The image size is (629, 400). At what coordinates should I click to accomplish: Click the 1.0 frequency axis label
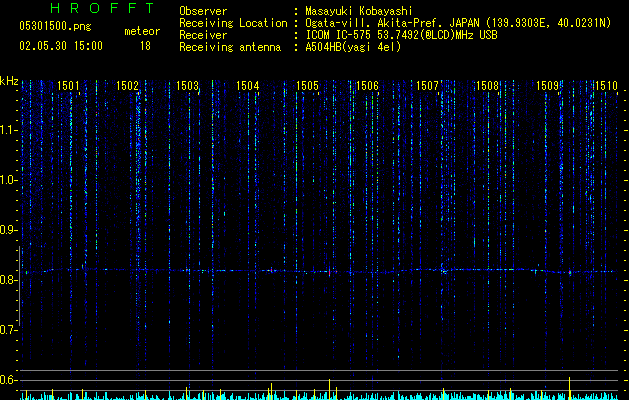pos(9,180)
